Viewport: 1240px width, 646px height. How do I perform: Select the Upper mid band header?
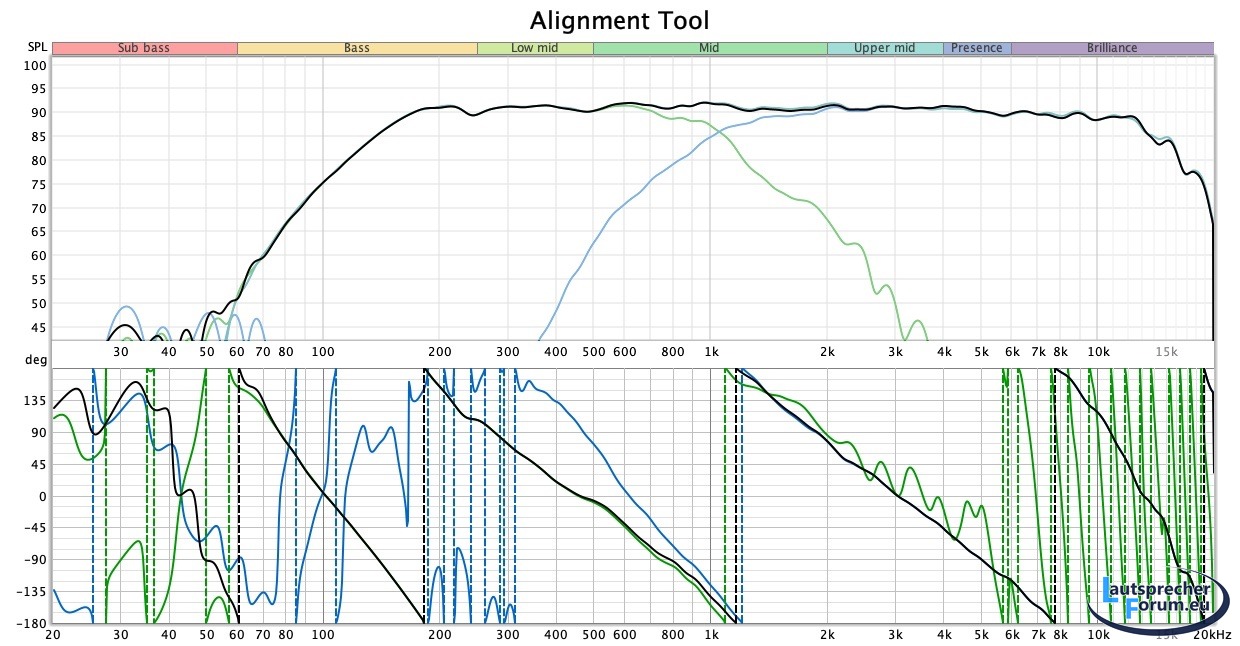[x=884, y=48]
